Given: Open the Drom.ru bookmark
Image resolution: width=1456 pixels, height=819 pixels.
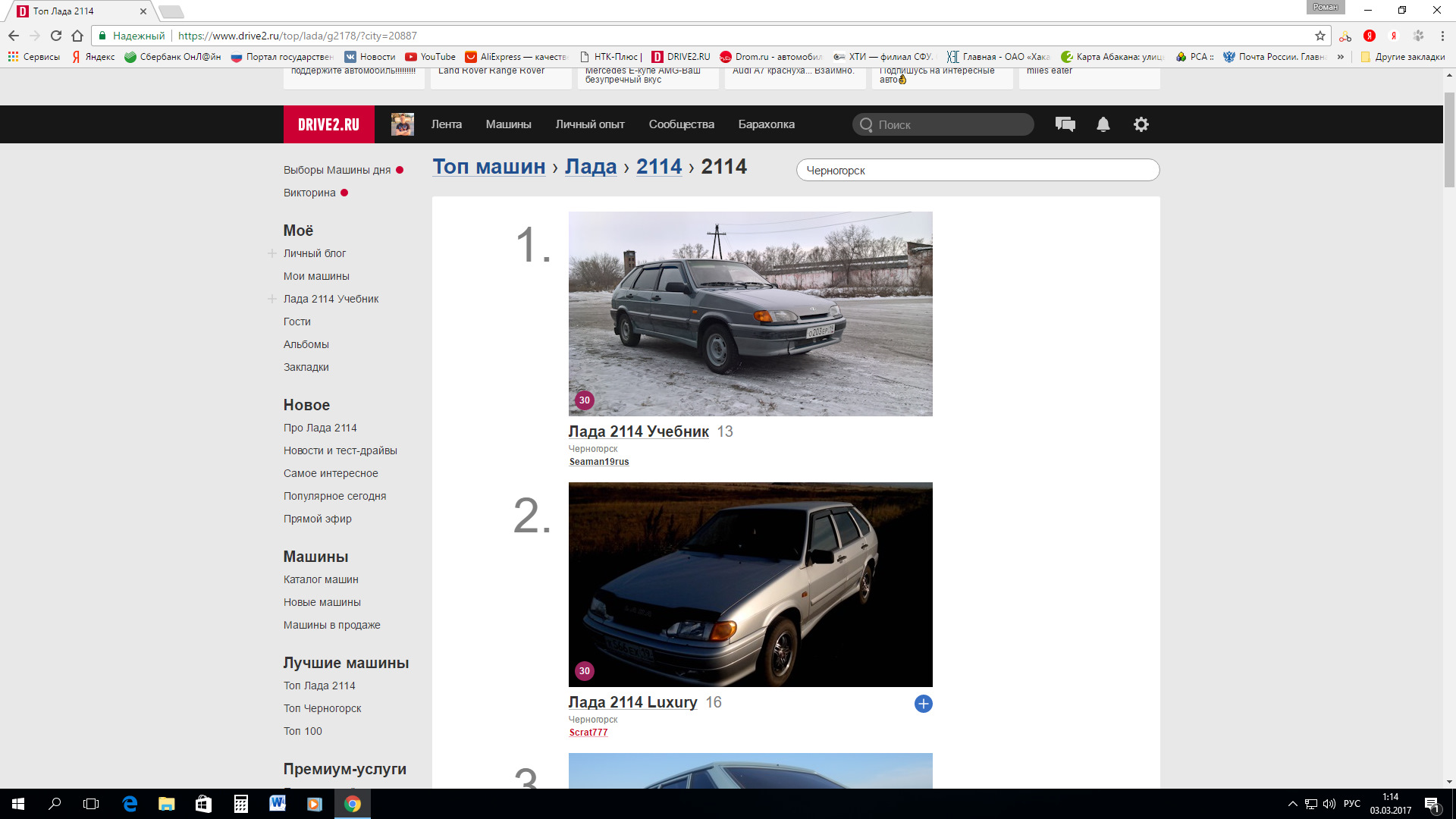Looking at the screenshot, I should pyautogui.click(x=771, y=57).
